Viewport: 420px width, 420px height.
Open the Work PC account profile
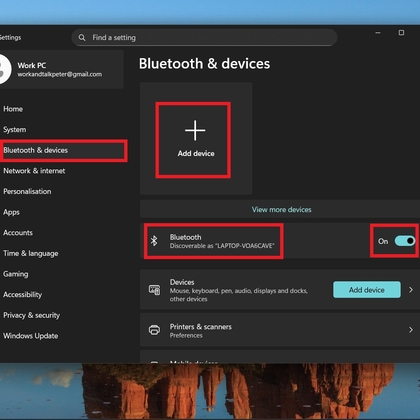(61, 69)
